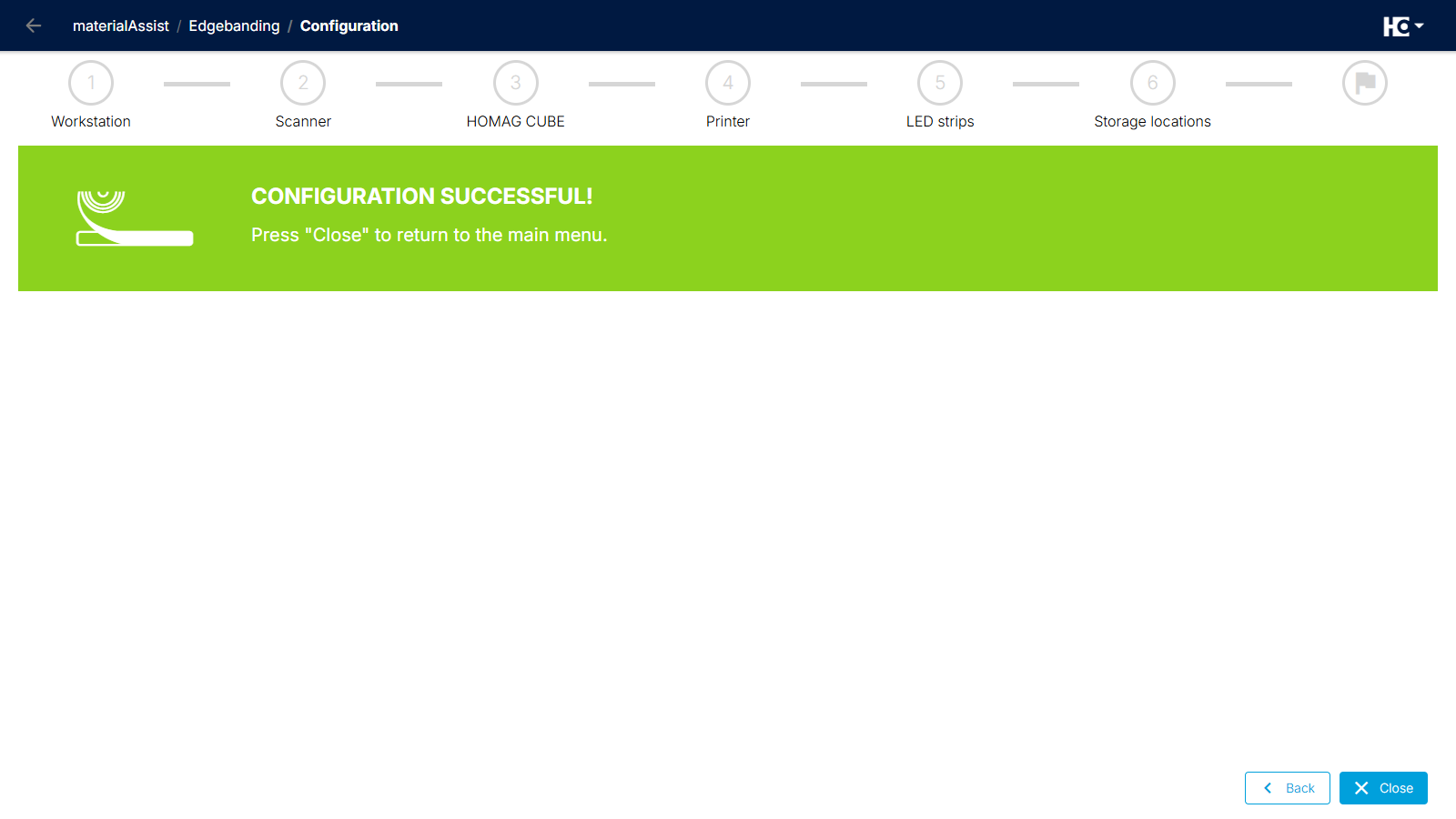Select step 2 Scanner circle
This screenshot has height=819, width=1456.
303,83
